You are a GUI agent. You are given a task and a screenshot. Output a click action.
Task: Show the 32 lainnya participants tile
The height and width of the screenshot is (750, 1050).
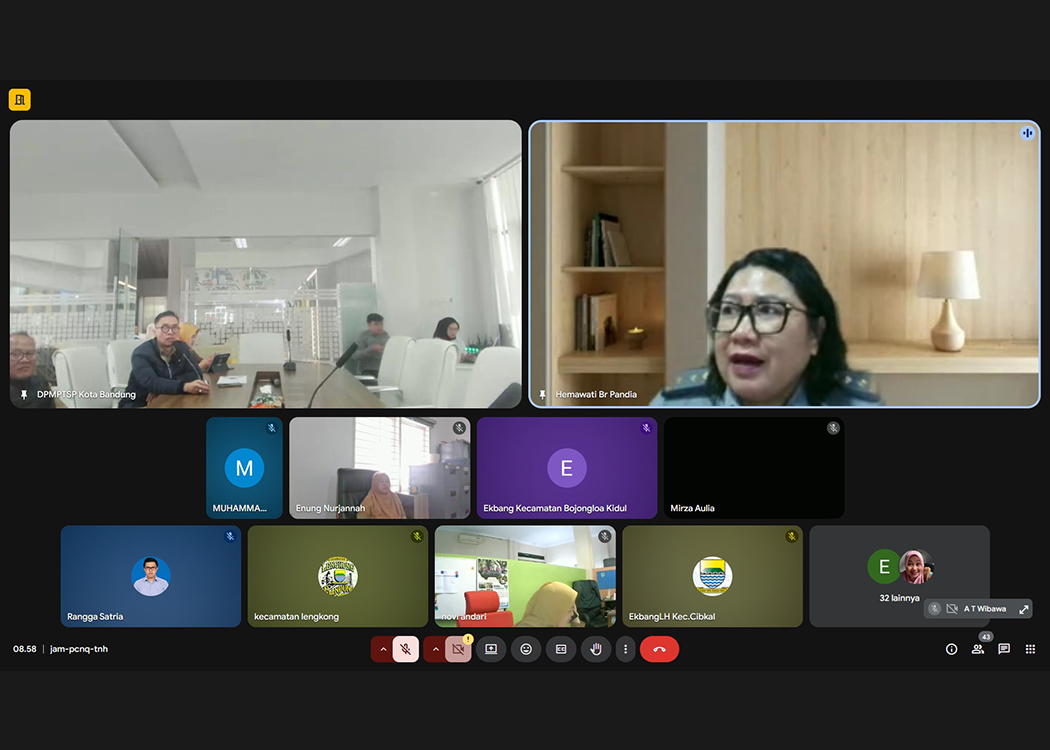point(899,576)
